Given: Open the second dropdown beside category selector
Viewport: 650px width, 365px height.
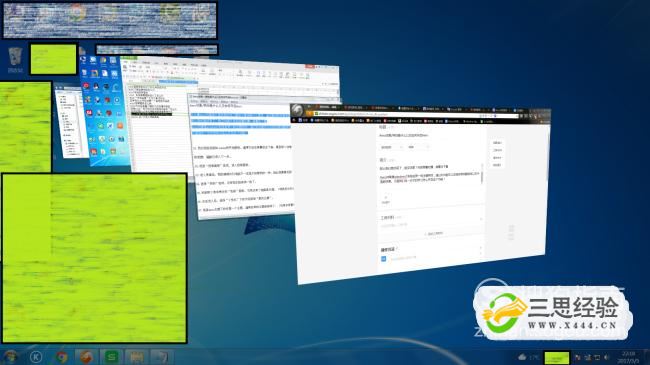Looking at the screenshot, I should [x=419, y=147].
